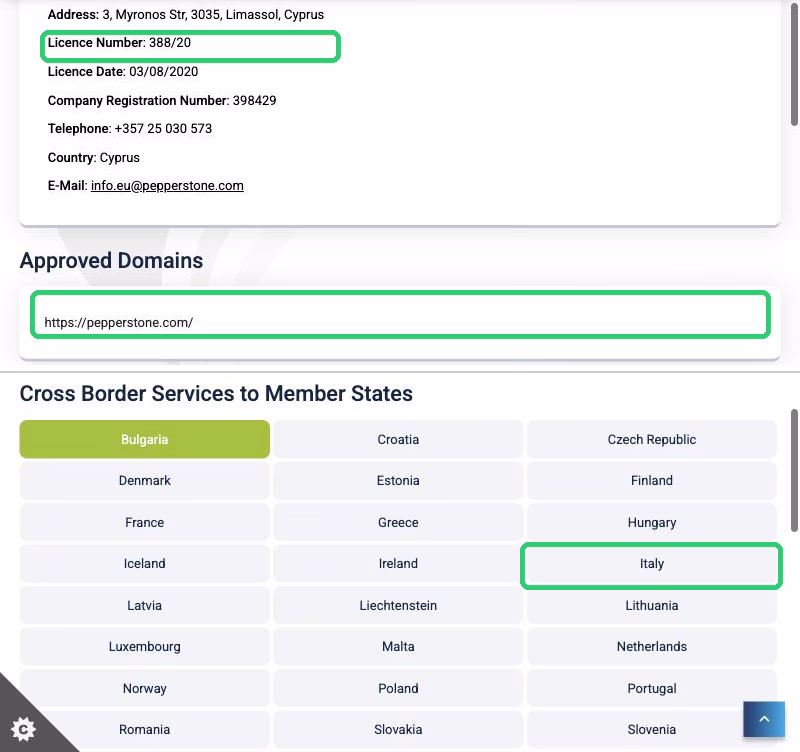
Task: Click the Iceland member state
Action: point(144,564)
